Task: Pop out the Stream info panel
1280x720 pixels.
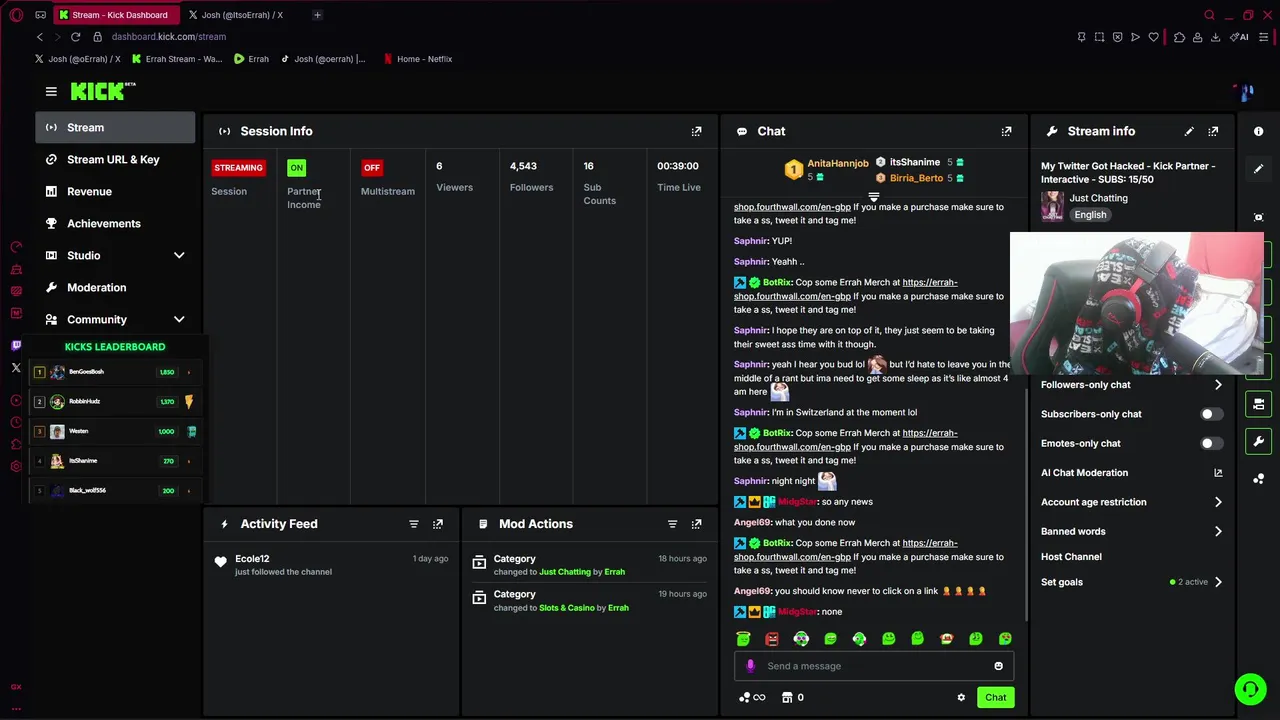Action: (x=1213, y=131)
